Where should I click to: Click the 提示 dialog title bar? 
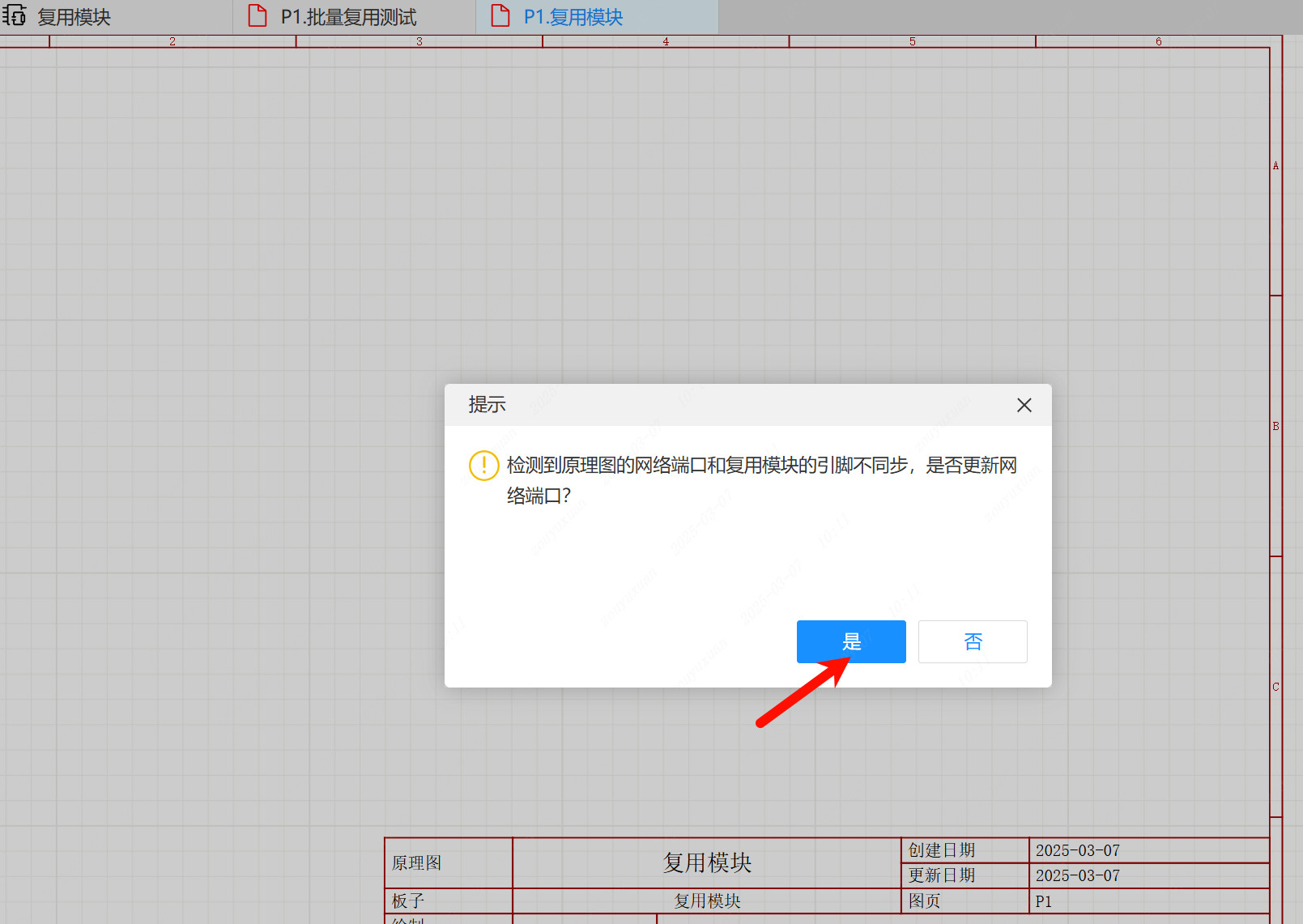click(729, 405)
